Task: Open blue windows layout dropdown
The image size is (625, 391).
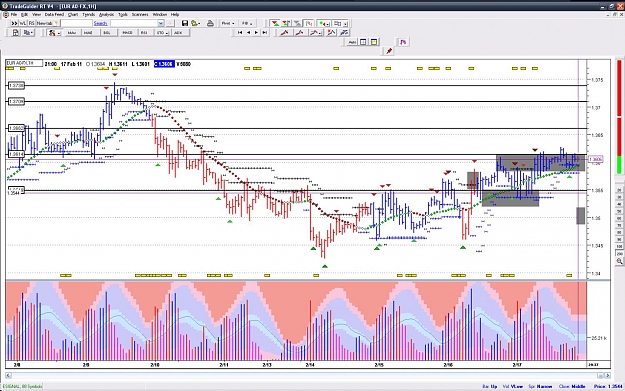Action: [x=340, y=24]
